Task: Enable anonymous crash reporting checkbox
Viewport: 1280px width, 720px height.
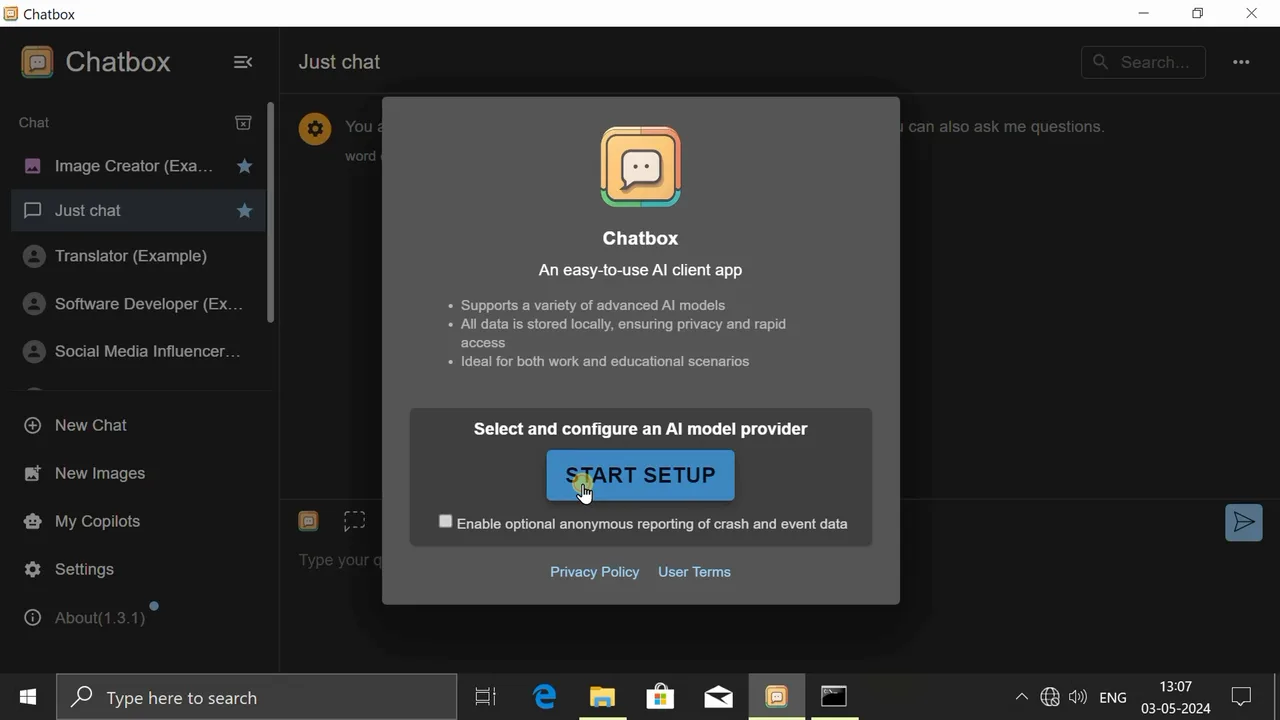Action: pos(446,522)
